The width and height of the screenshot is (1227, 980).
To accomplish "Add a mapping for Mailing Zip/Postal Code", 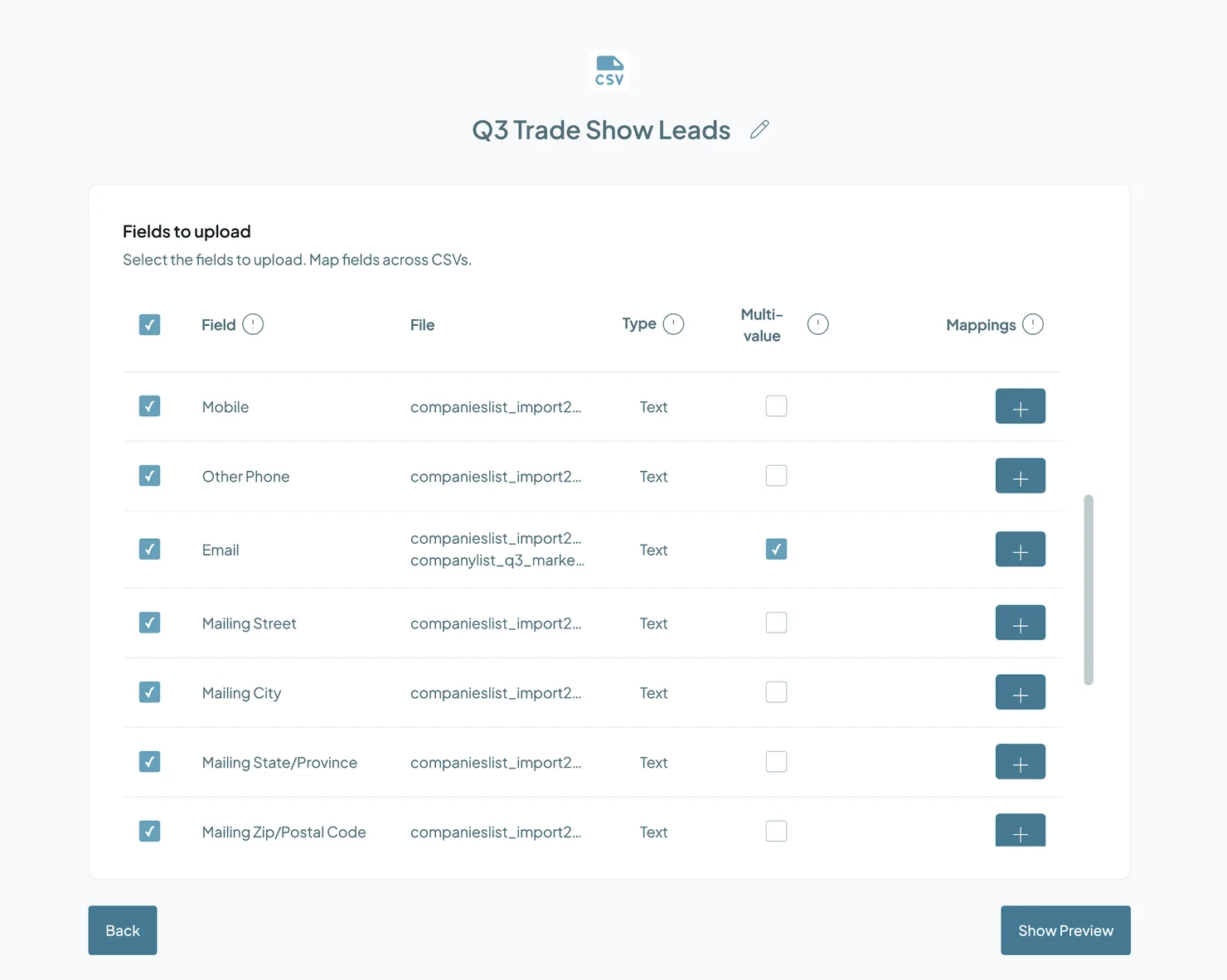I will pyautogui.click(x=1021, y=831).
